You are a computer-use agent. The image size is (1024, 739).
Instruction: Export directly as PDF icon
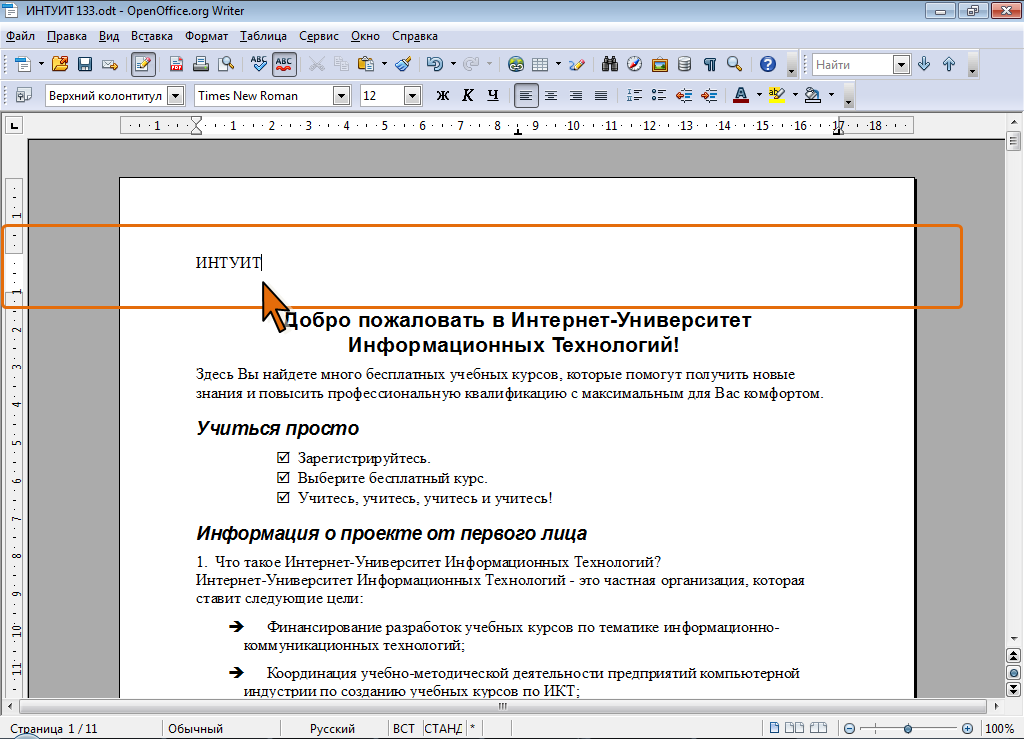coord(176,64)
